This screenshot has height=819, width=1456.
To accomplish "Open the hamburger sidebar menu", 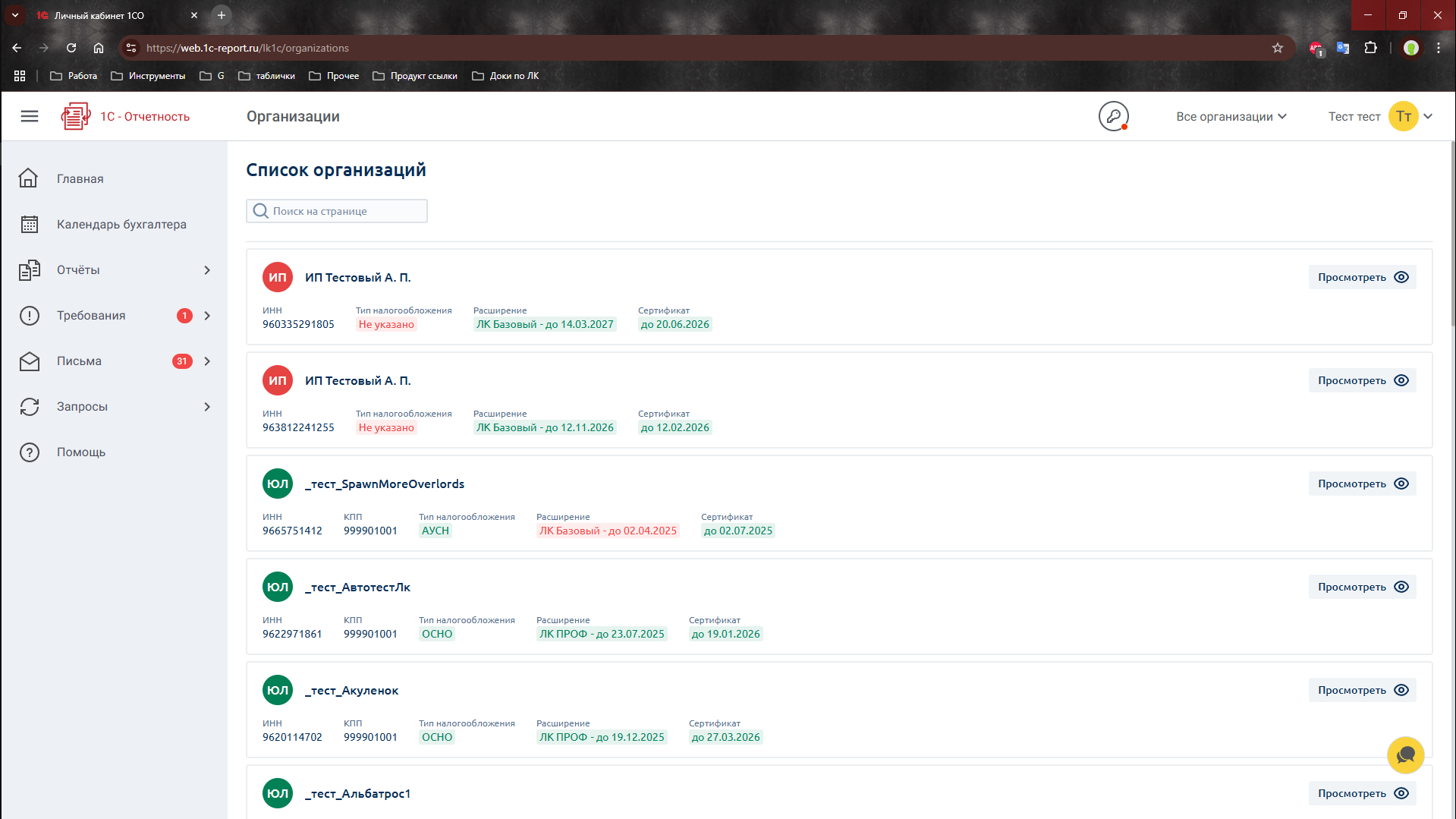I will 30,116.
